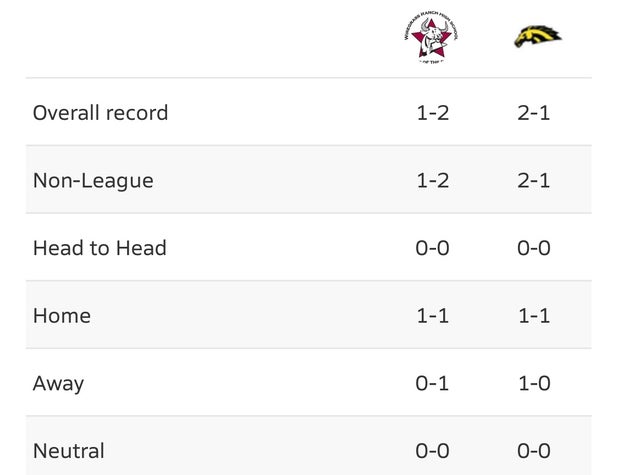Image resolution: width=618 pixels, height=475 pixels.
Task: Click Wiregrass Ranch Neutral record 0-0
Action: 432,451
